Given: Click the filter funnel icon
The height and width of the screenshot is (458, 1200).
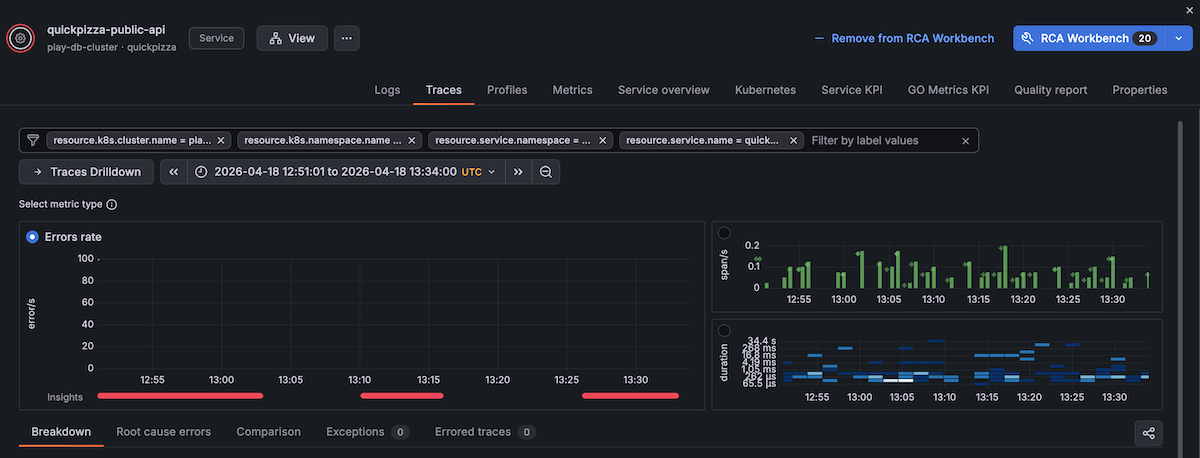Looking at the screenshot, I should pos(33,140).
